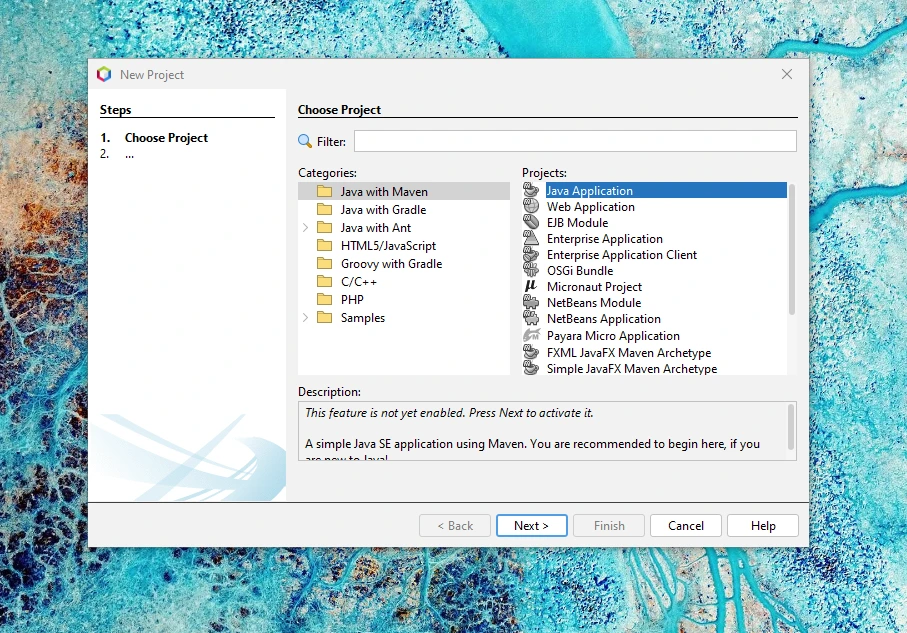Click the magnifier icon beside Filter

coord(305,141)
